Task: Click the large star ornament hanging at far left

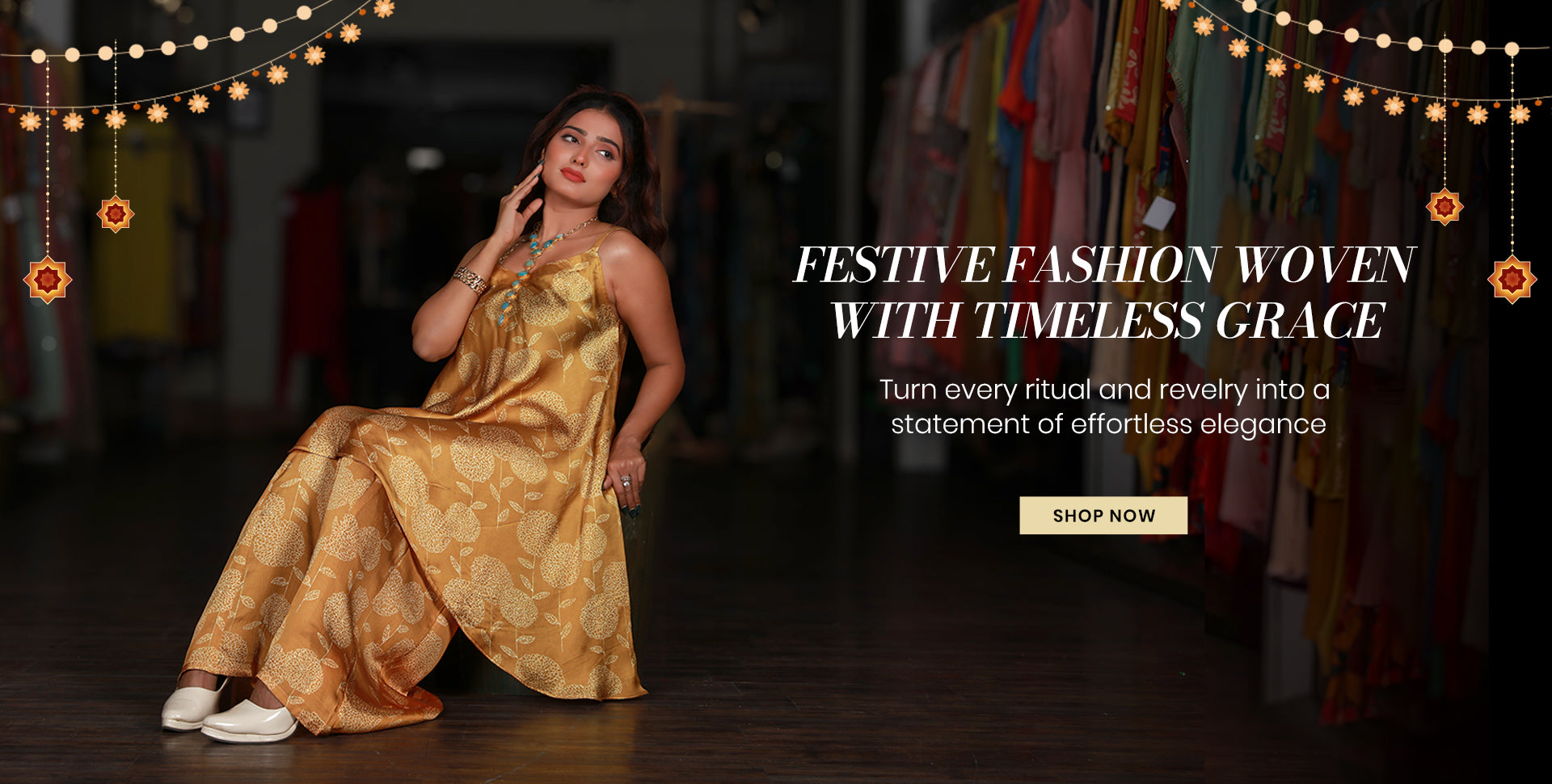Action: pos(48,280)
